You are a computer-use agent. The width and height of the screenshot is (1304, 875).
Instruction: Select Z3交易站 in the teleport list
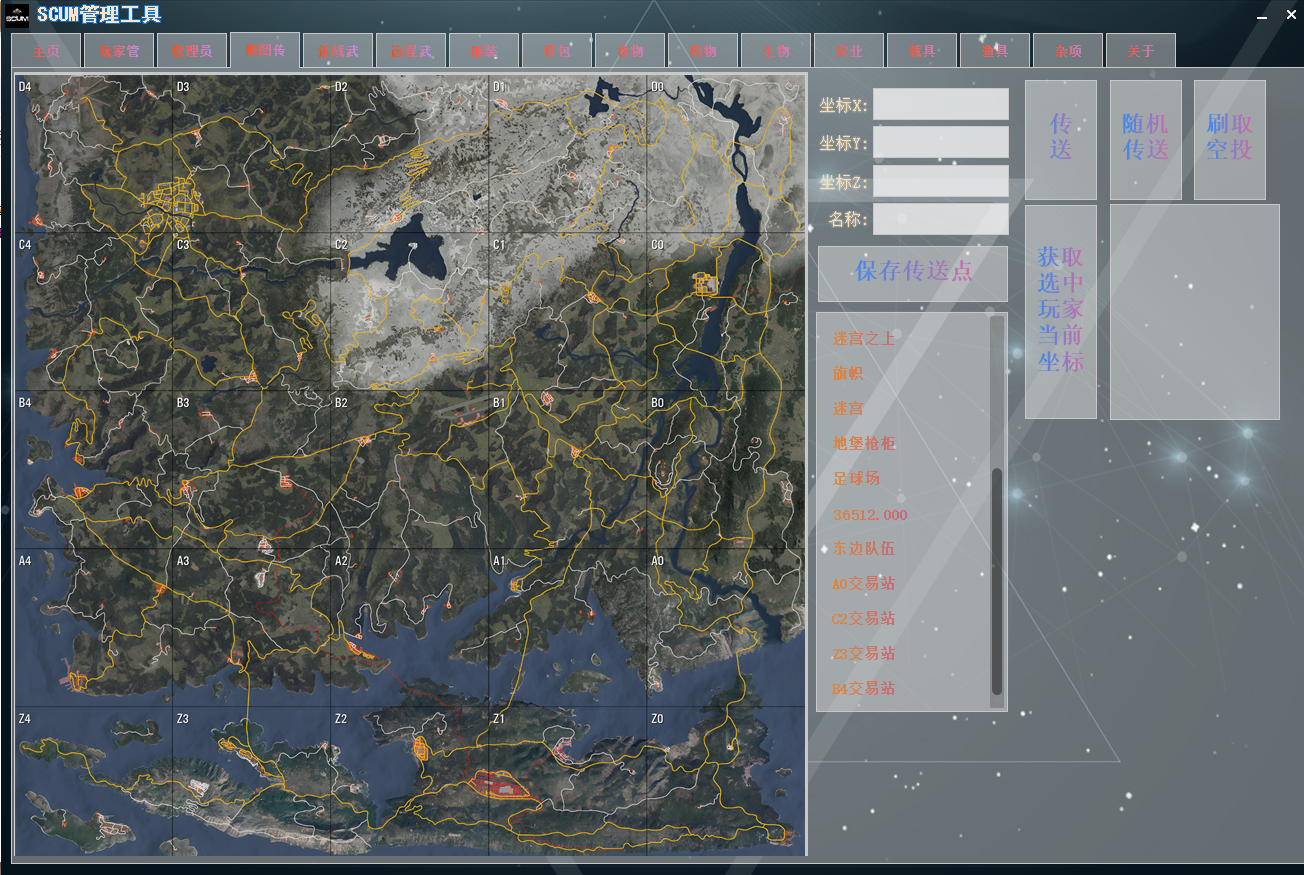point(864,654)
